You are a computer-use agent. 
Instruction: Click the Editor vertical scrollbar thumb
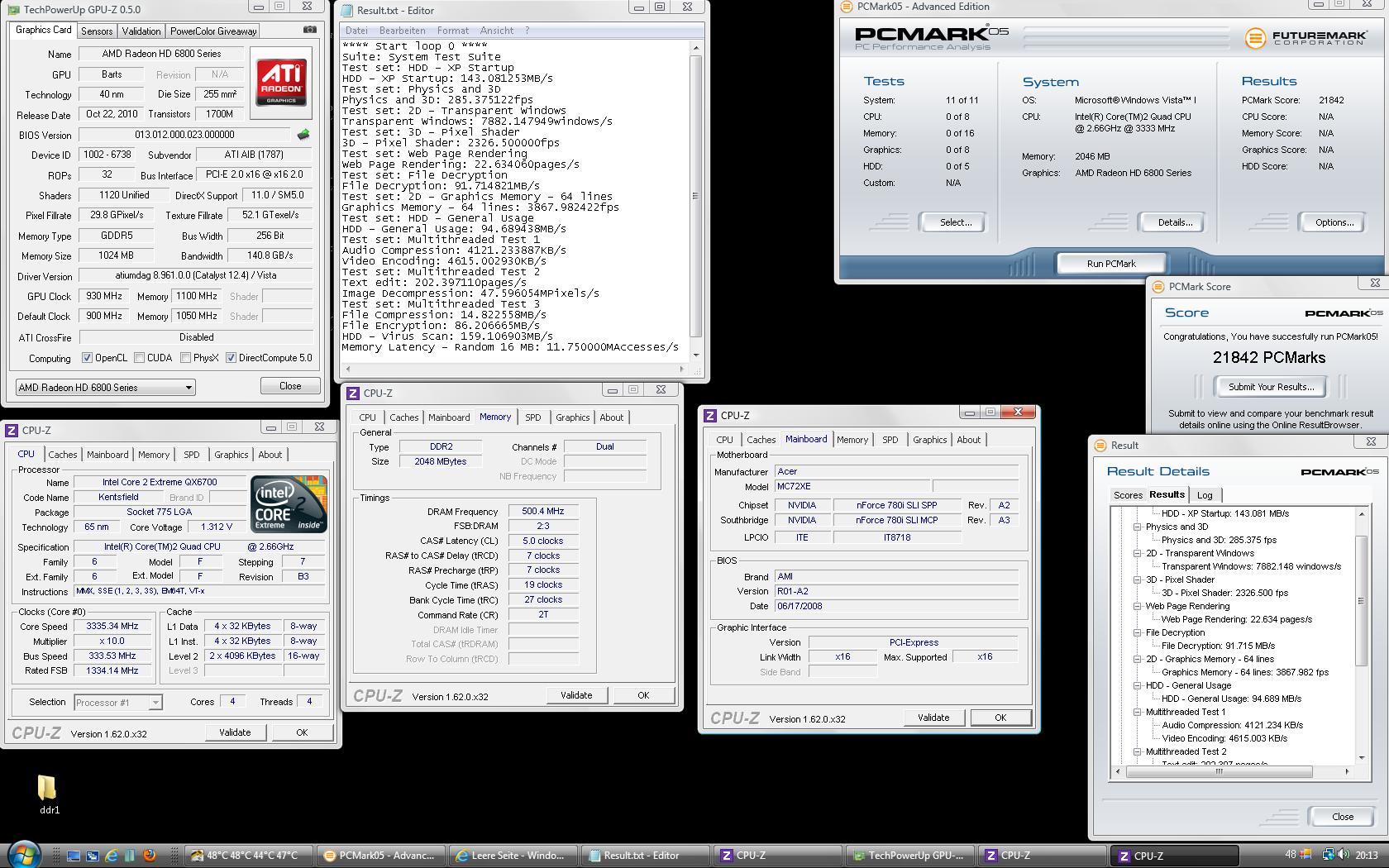click(x=696, y=197)
